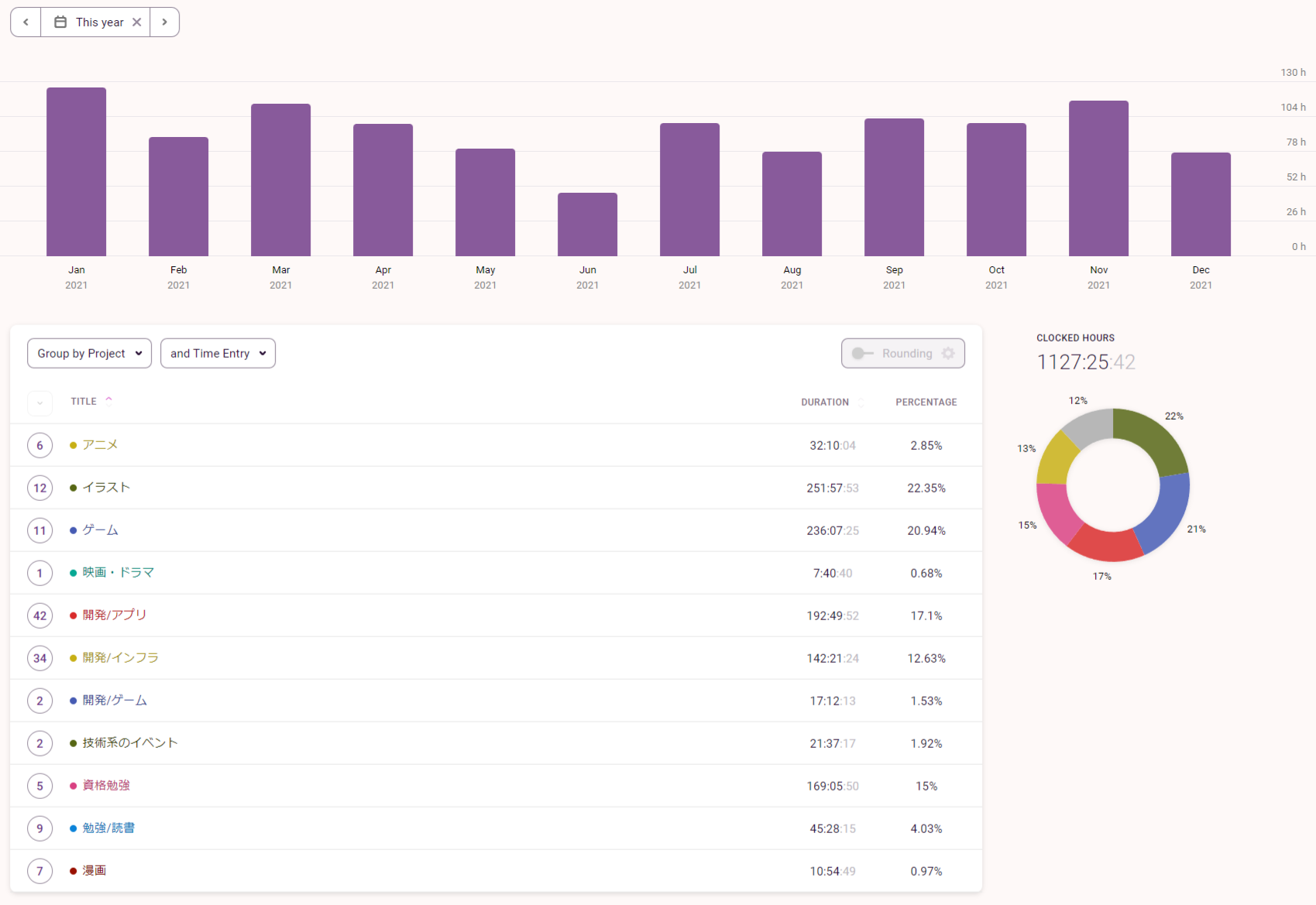The height and width of the screenshot is (905, 1316).
Task: Select the Oct 2021 bar in chart
Action: [996, 190]
